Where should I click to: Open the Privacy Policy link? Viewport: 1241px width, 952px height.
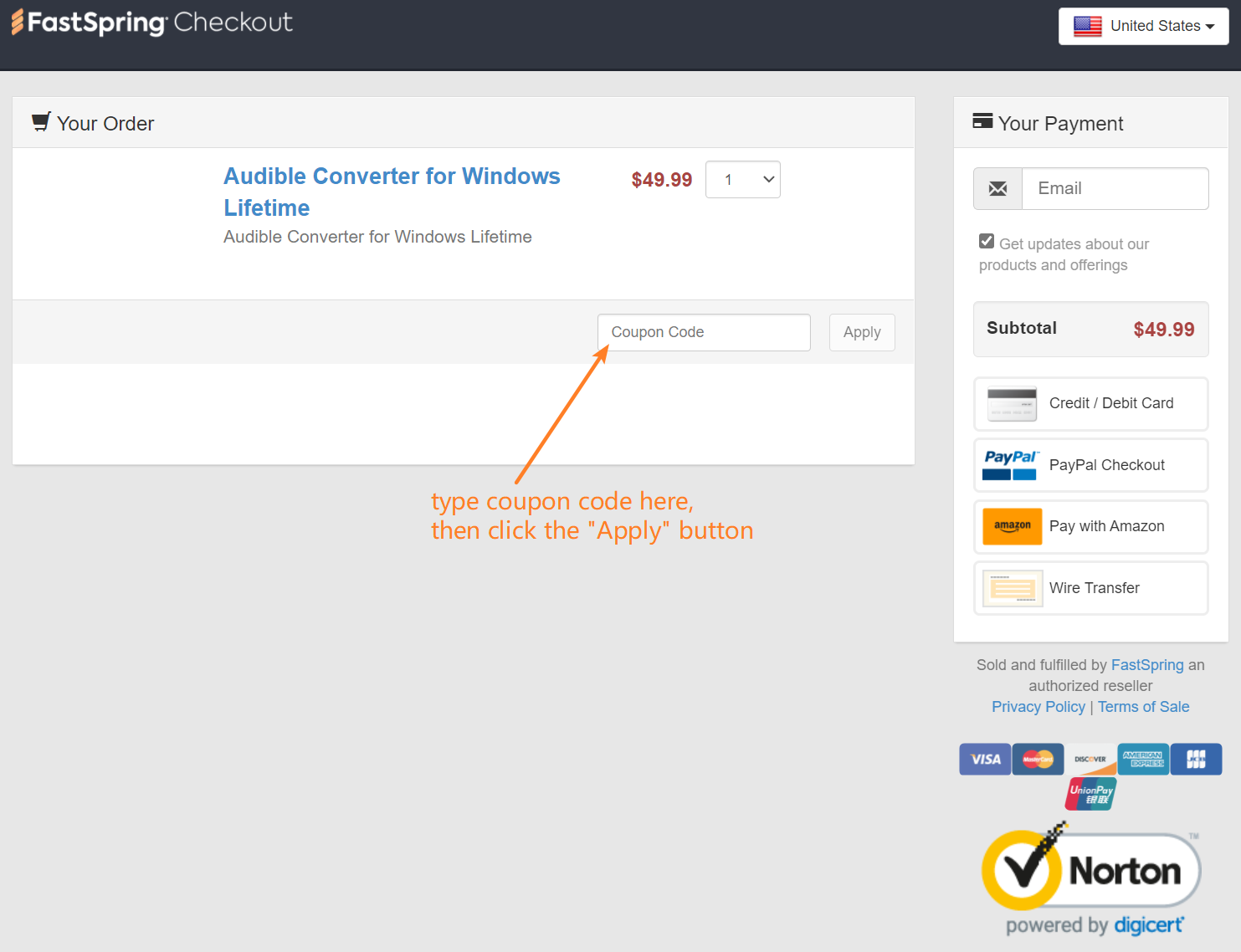pyautogui.click(x=1038, y=707)
